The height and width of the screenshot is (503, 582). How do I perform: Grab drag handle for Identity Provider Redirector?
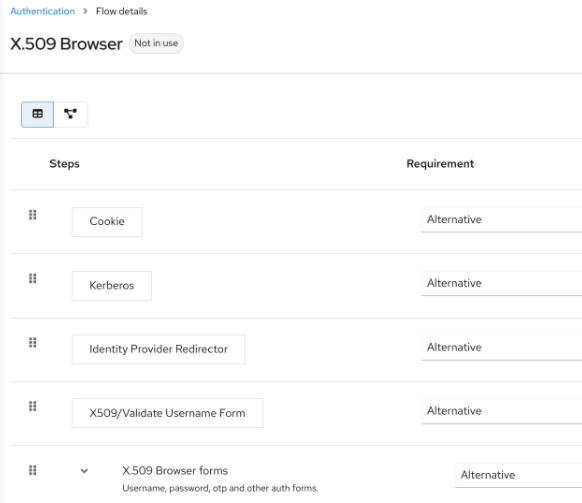[x=33, y=342]
